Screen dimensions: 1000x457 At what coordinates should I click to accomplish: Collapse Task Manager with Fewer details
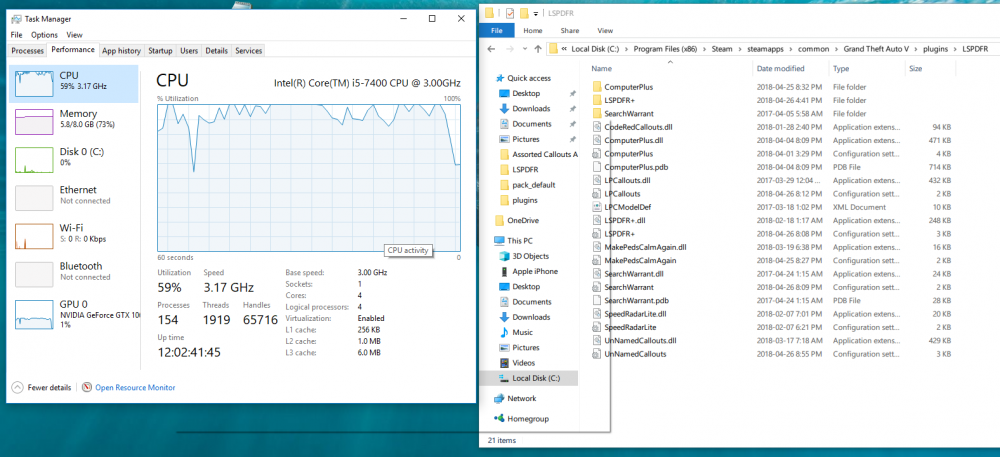[x=41, y=388]
